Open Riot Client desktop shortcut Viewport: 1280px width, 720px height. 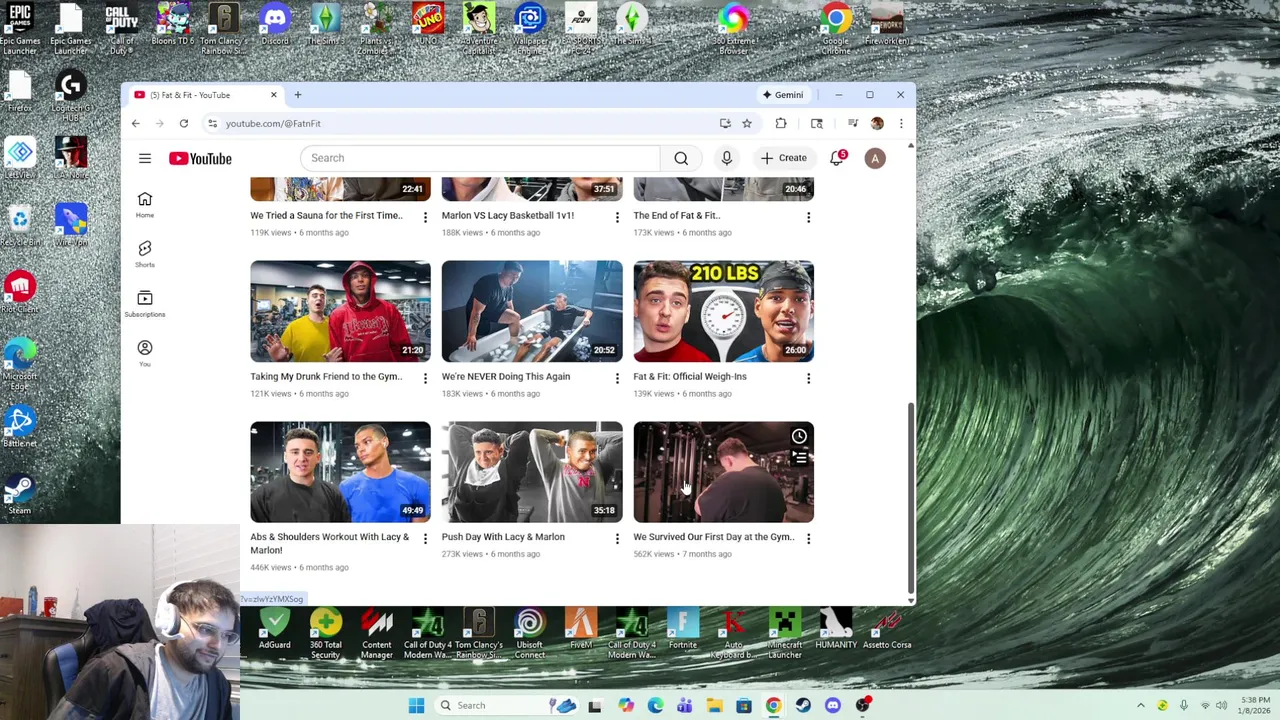tap(19, 293)
